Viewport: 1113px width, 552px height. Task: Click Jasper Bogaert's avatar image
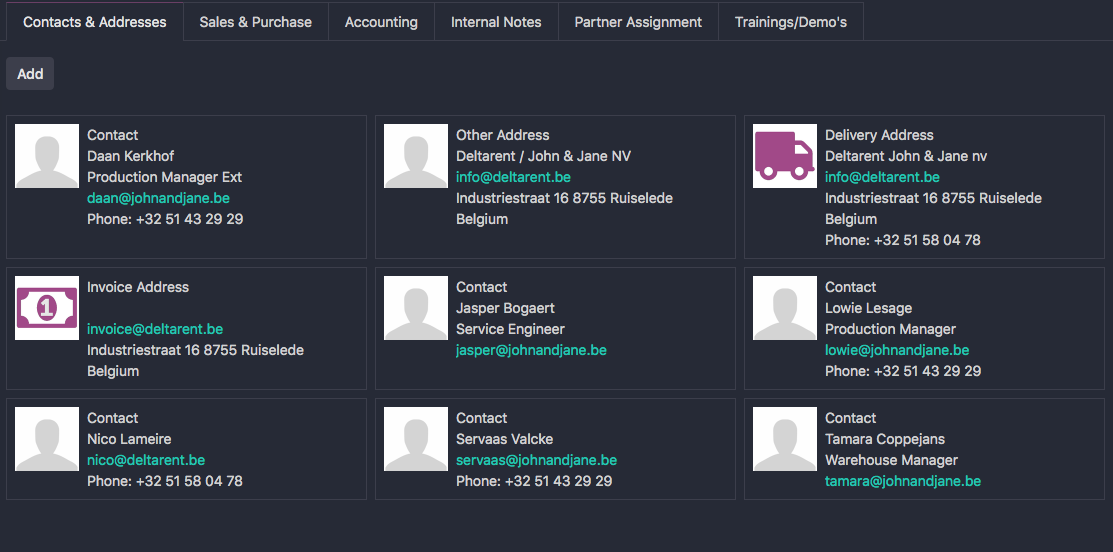coord(416,308)
